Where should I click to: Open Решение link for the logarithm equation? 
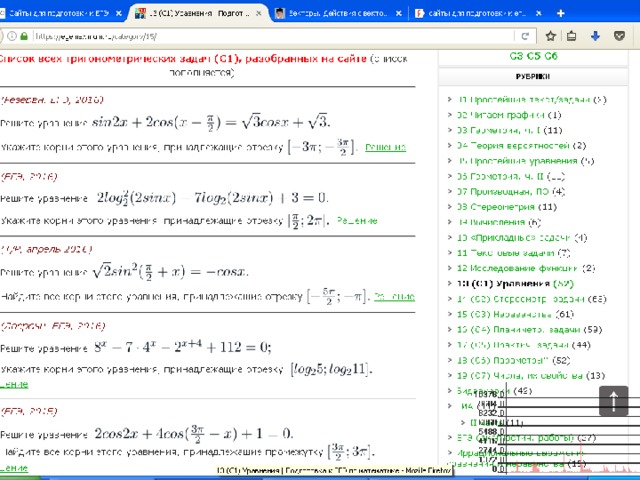tap(356, 220)
